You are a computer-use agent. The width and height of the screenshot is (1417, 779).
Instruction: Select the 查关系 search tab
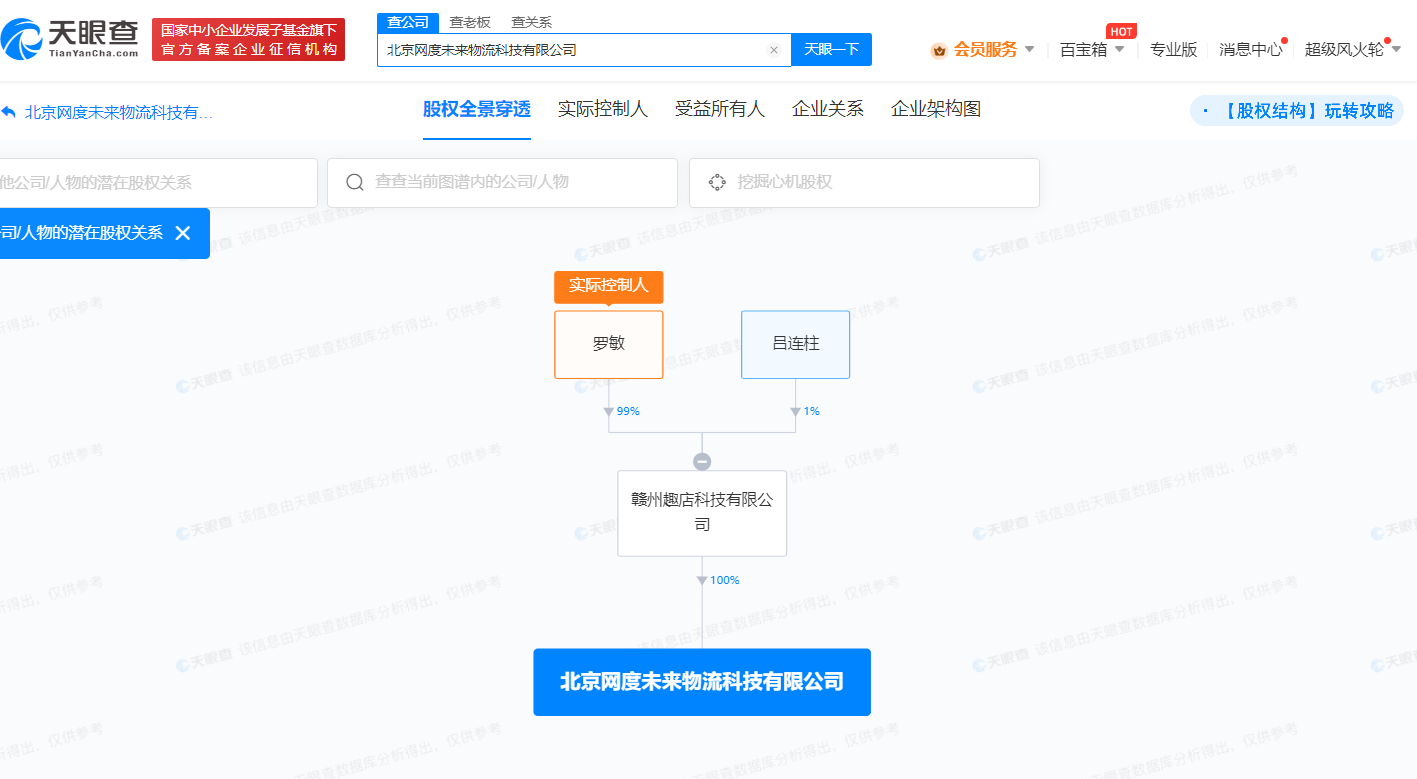531,22
